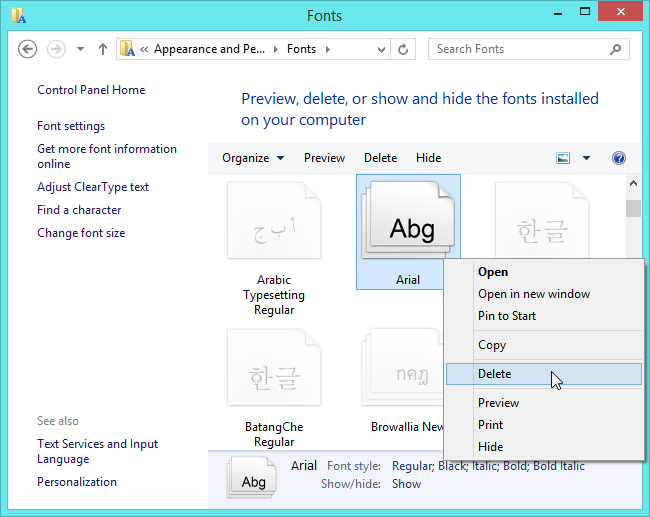This screenshot has width=650, height=517.
Task: Choose Pin to Start menu entry
Action: coord(507,316)
